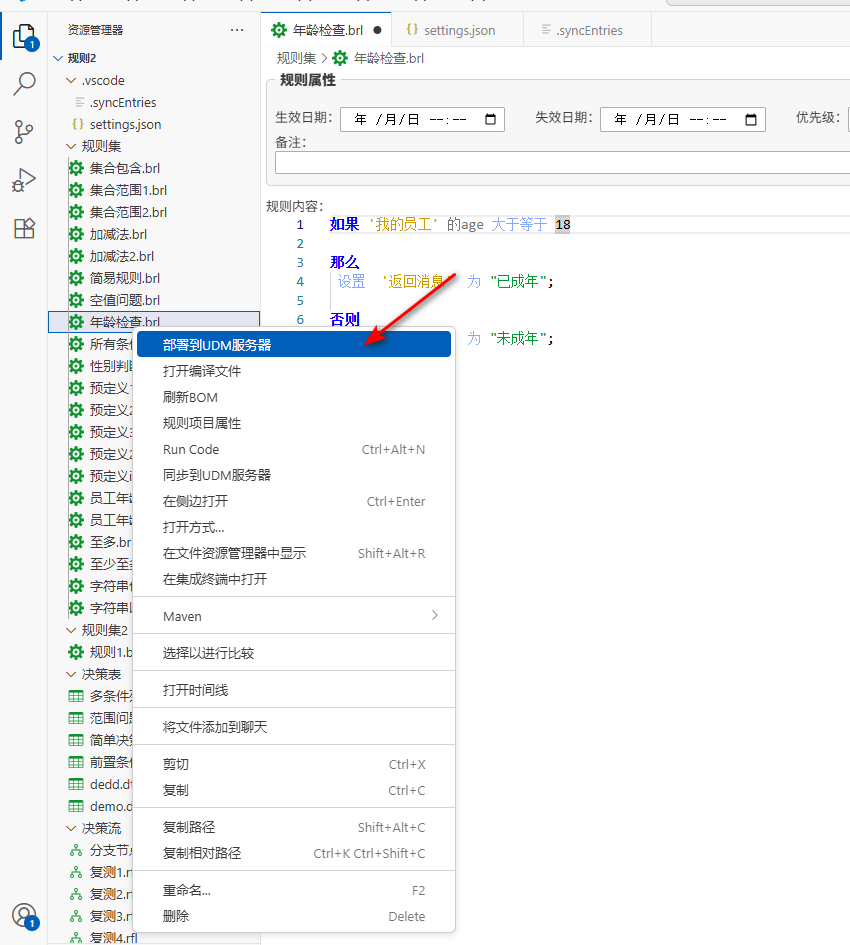This screenshot has height=945, width=850.
Task: Open the Run and Debug icon
Action: (23, 180)
